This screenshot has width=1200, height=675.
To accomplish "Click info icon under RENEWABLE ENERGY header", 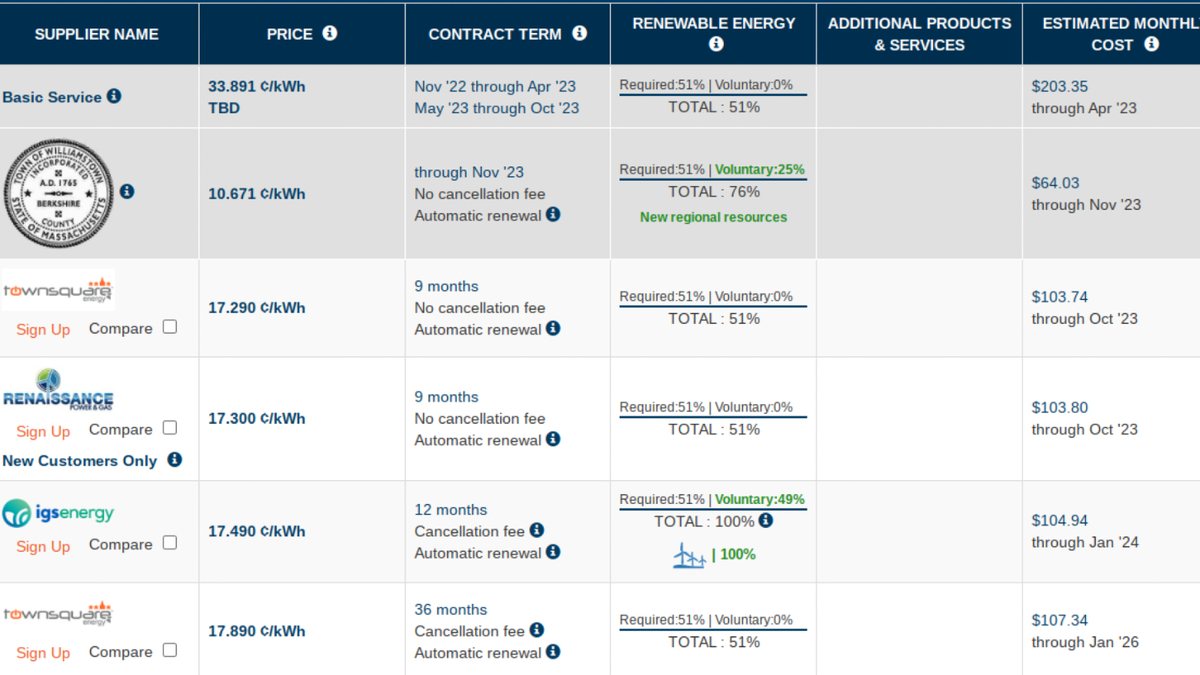I will point(715,45).
